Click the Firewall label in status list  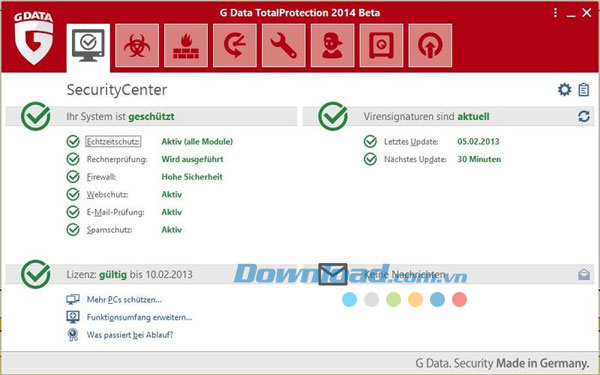[101, 177]
